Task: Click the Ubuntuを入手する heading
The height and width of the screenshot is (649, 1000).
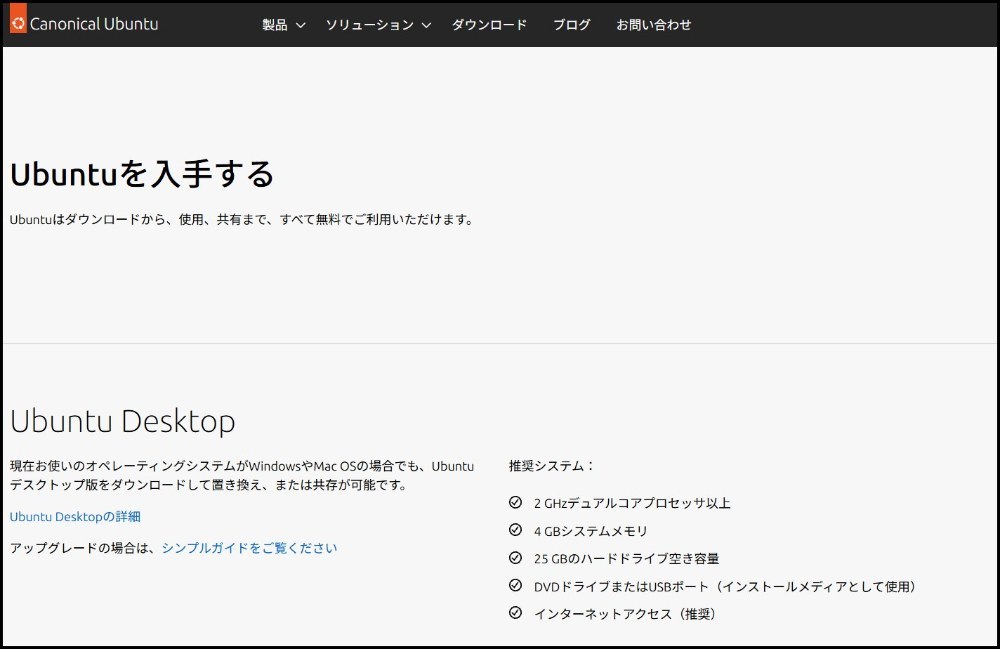Action: [142, 174]
